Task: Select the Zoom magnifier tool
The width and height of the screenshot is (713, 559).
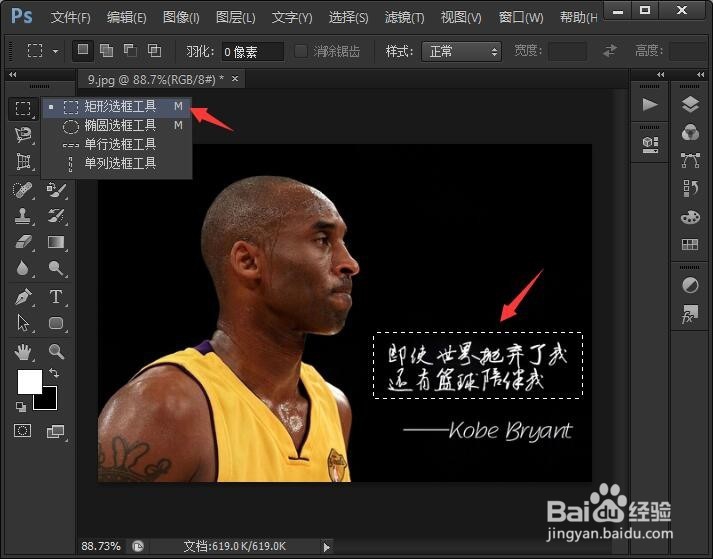Action: coord(56,352)
